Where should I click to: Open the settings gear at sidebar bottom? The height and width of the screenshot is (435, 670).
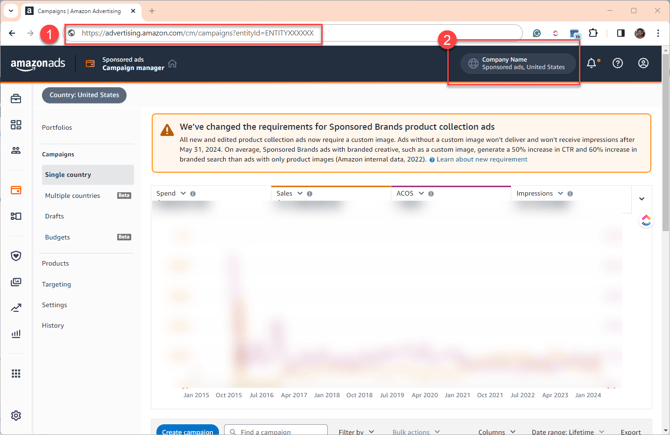coord(16,415)
